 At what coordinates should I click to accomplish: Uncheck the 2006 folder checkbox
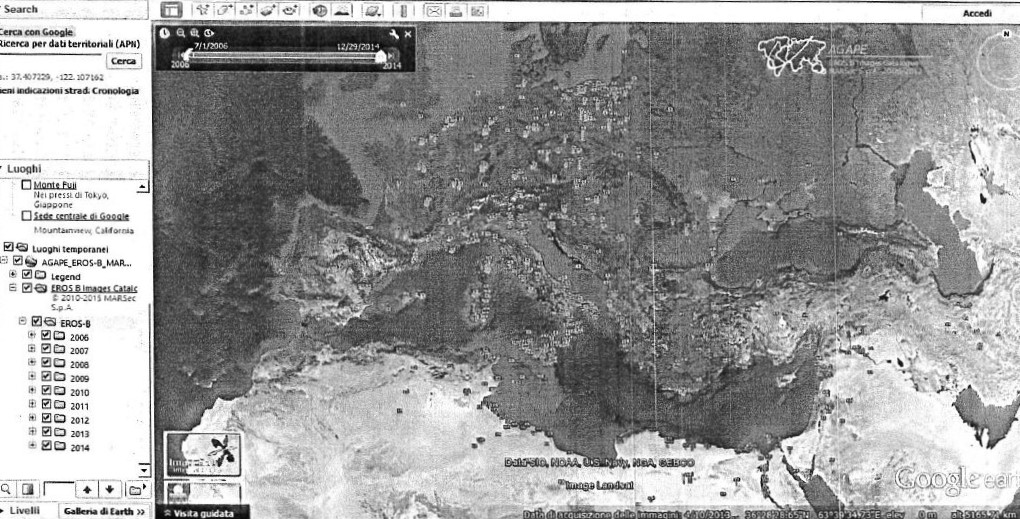(46, 336)
